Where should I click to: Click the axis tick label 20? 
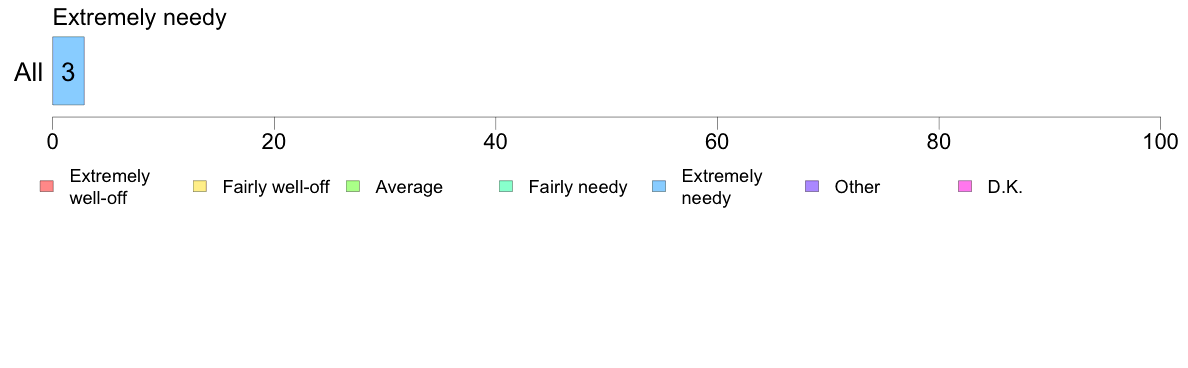274,142
